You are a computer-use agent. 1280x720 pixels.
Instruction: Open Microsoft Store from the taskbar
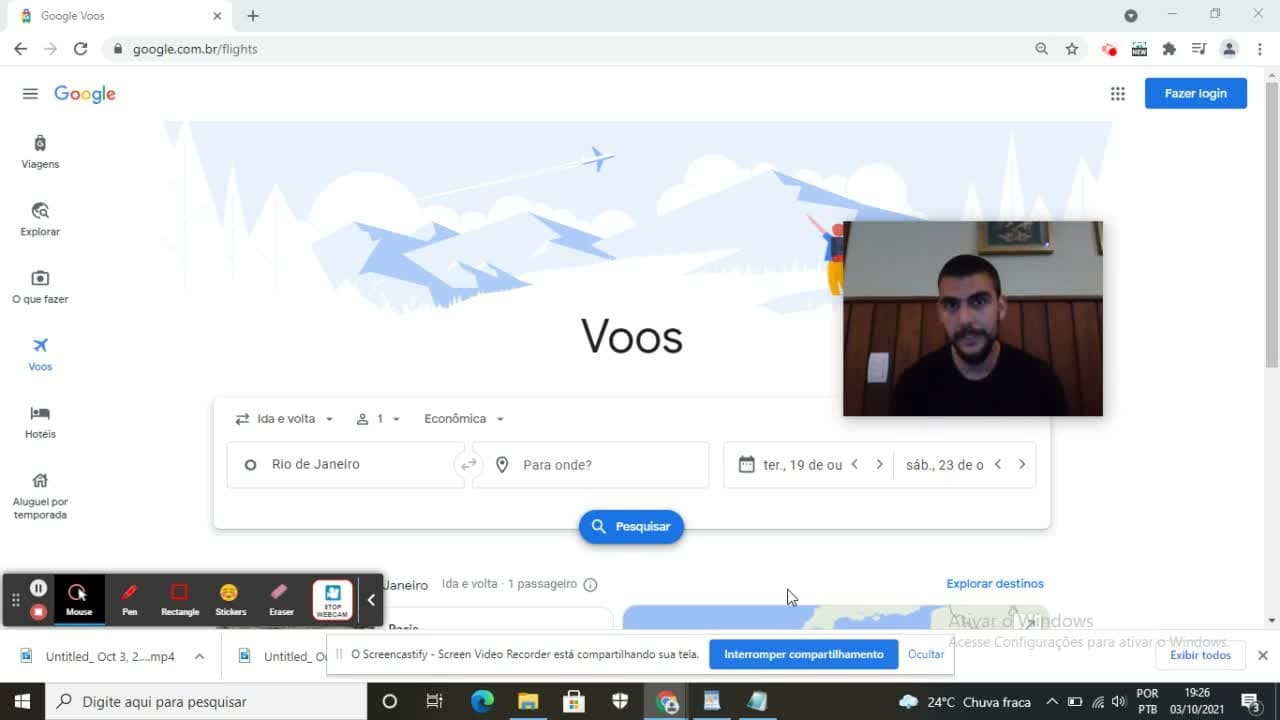pyautogui.click(x=574, y=702)
